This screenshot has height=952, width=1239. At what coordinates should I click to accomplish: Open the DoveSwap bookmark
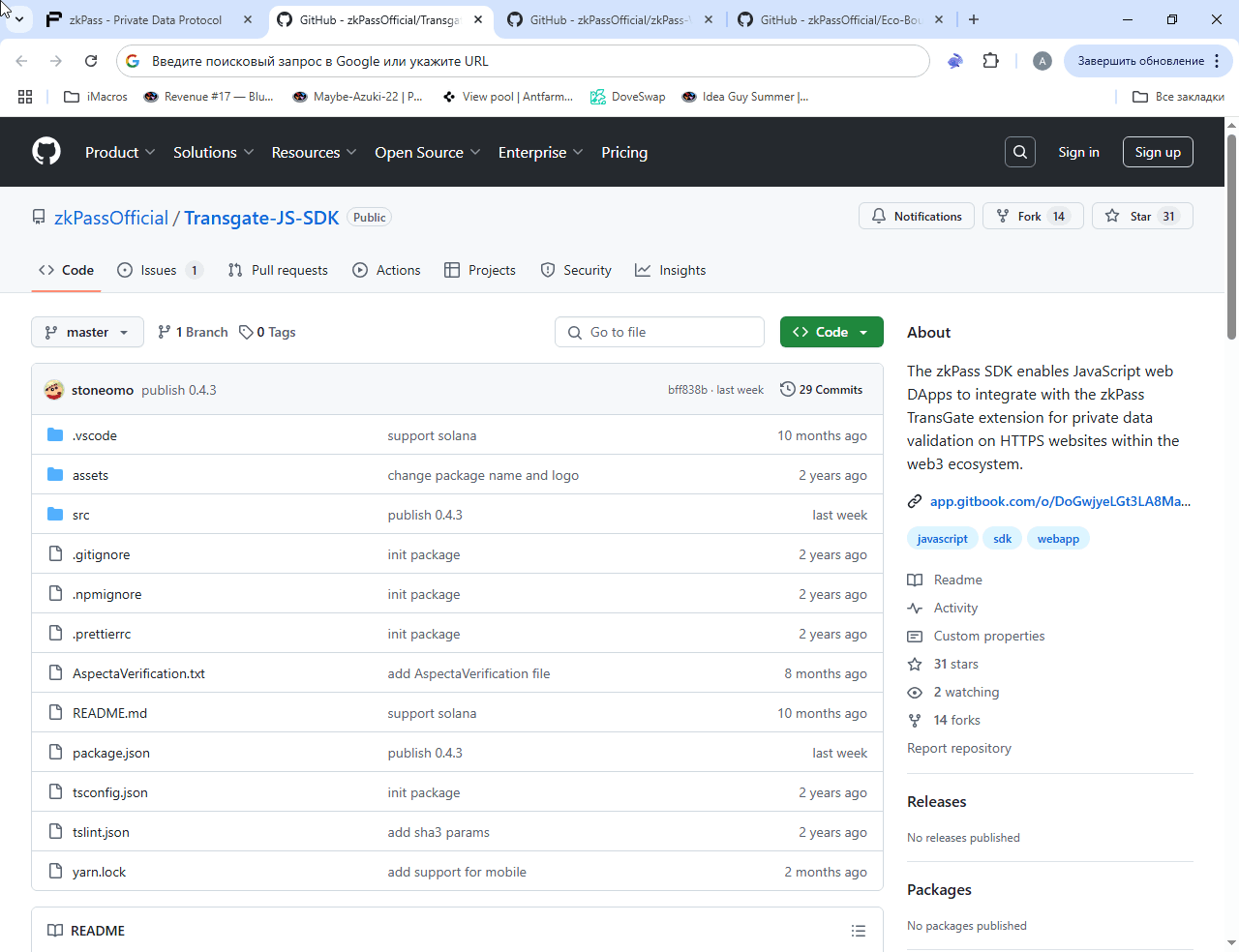pos(628,97)
